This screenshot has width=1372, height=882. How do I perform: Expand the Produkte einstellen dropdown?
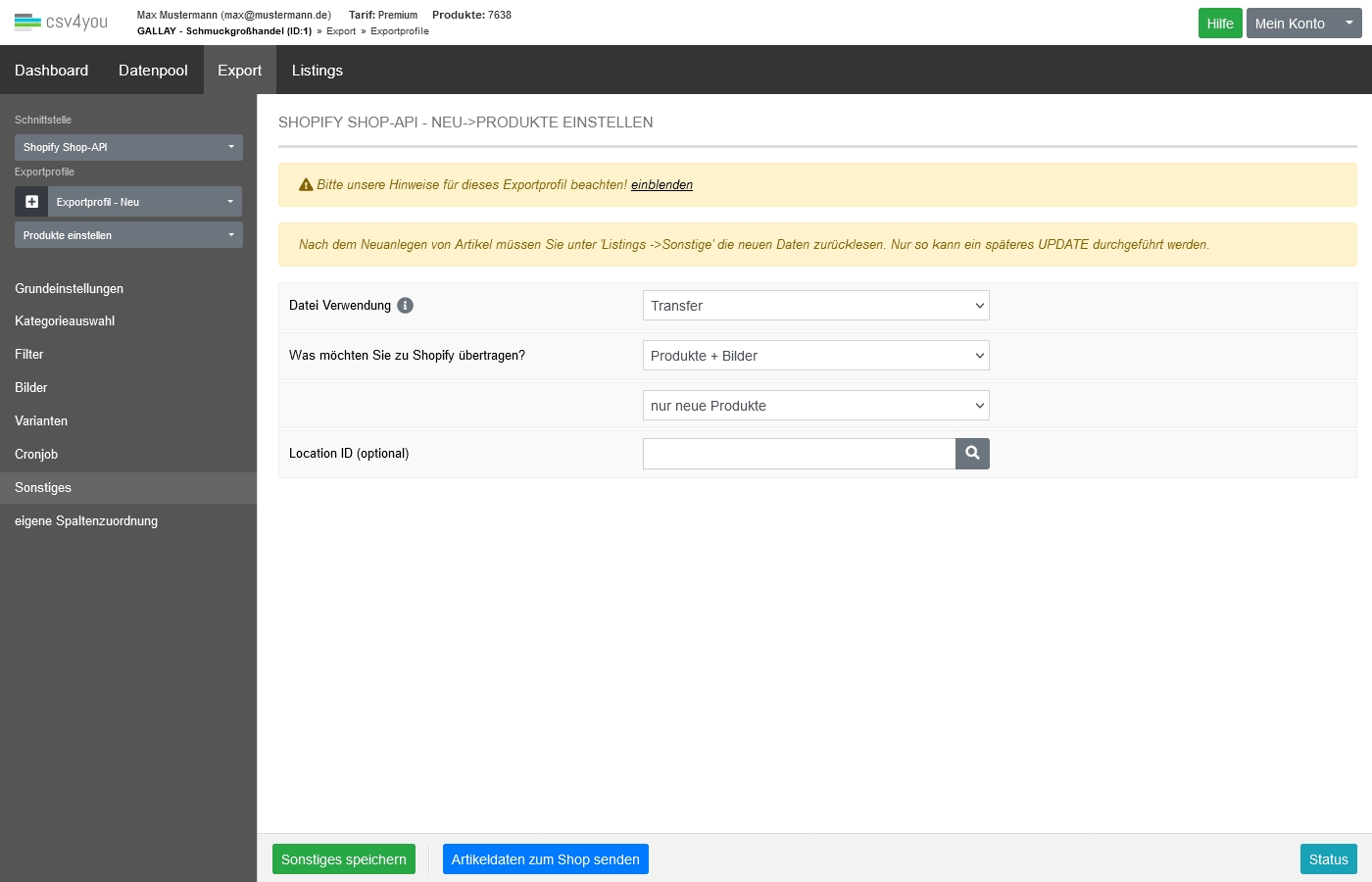(128, 235)
